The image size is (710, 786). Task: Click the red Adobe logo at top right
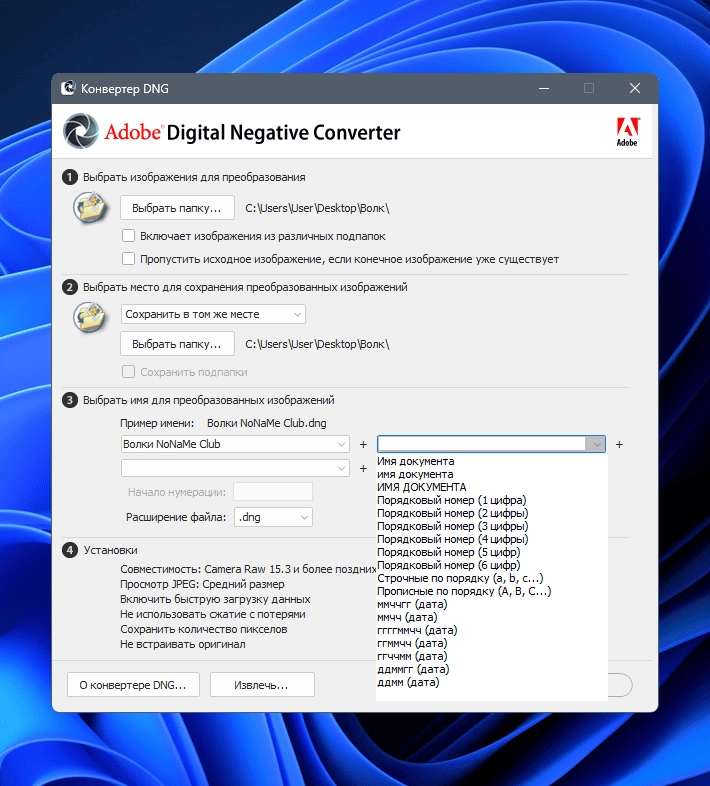627,132
